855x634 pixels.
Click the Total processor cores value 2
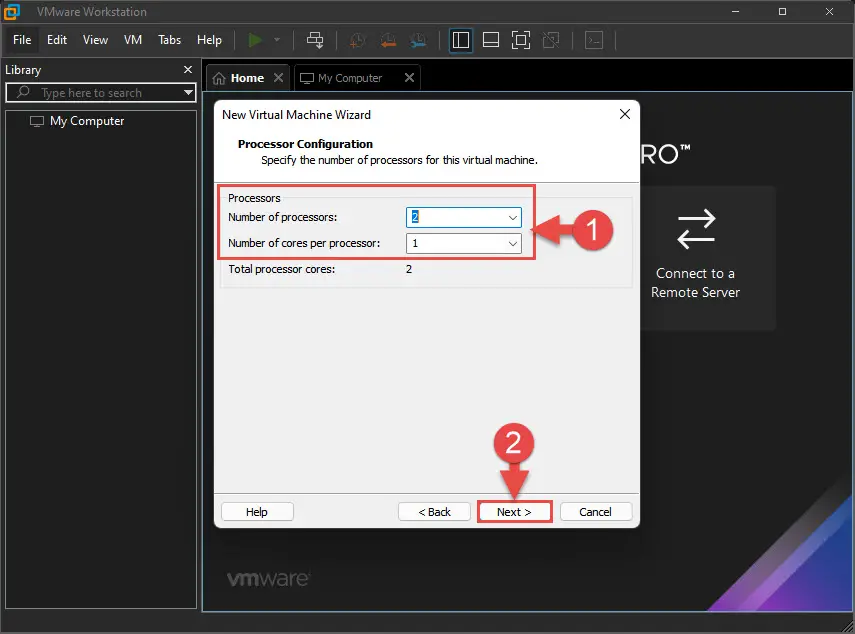coord(409,269)
